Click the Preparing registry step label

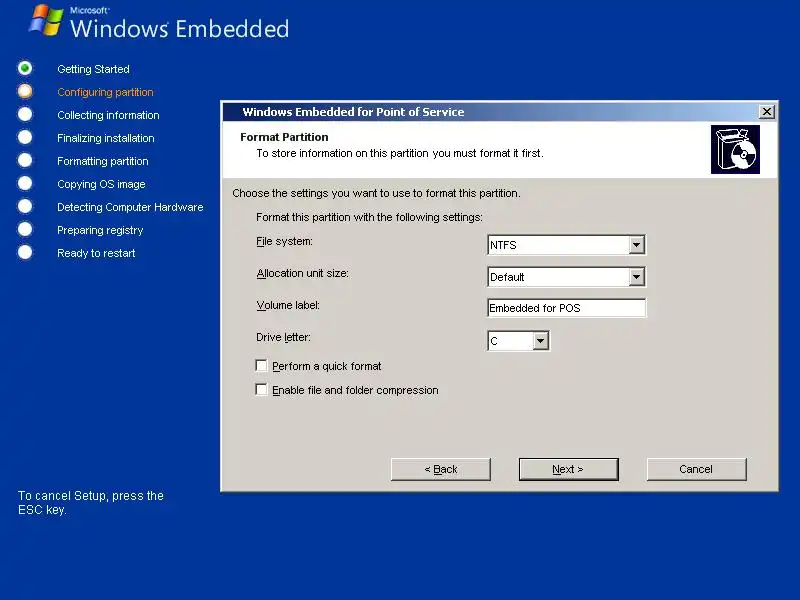coord(100,230)
